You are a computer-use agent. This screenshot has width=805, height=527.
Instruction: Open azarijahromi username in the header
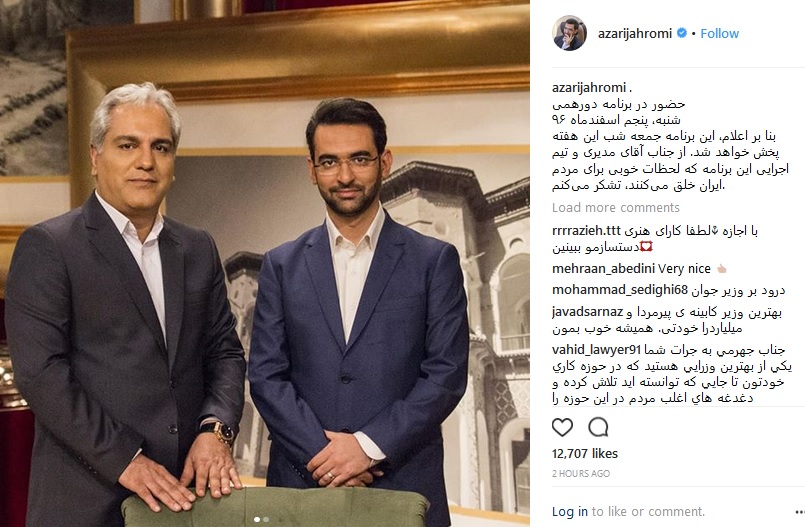(x=635, y=33)
